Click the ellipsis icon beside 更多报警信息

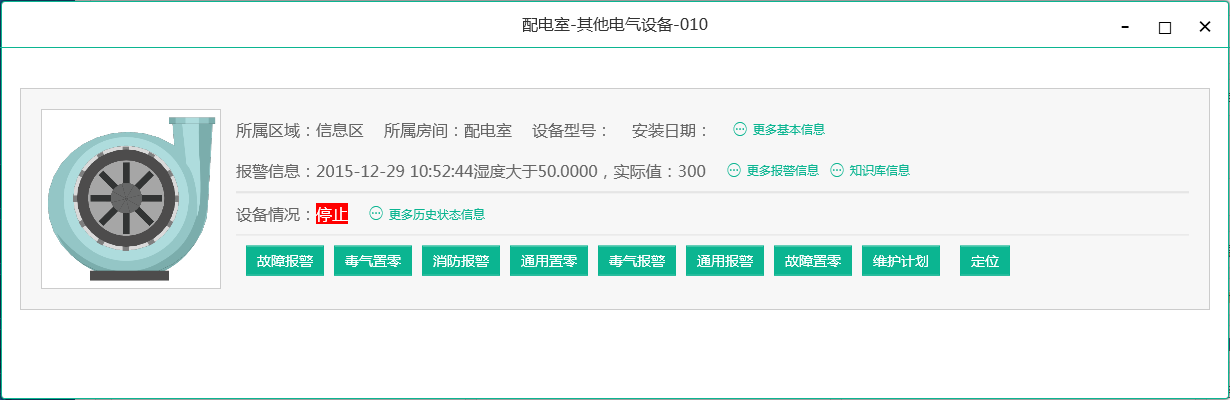pos(734,171)
